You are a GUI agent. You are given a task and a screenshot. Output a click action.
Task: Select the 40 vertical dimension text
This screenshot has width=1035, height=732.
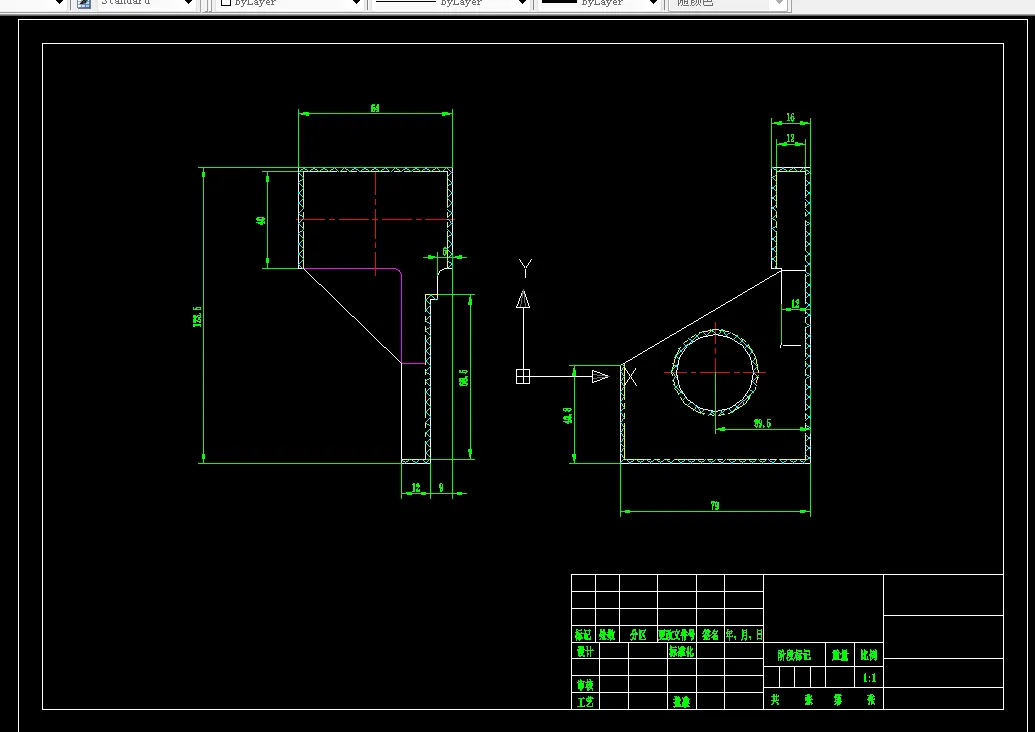click(261, 220)
